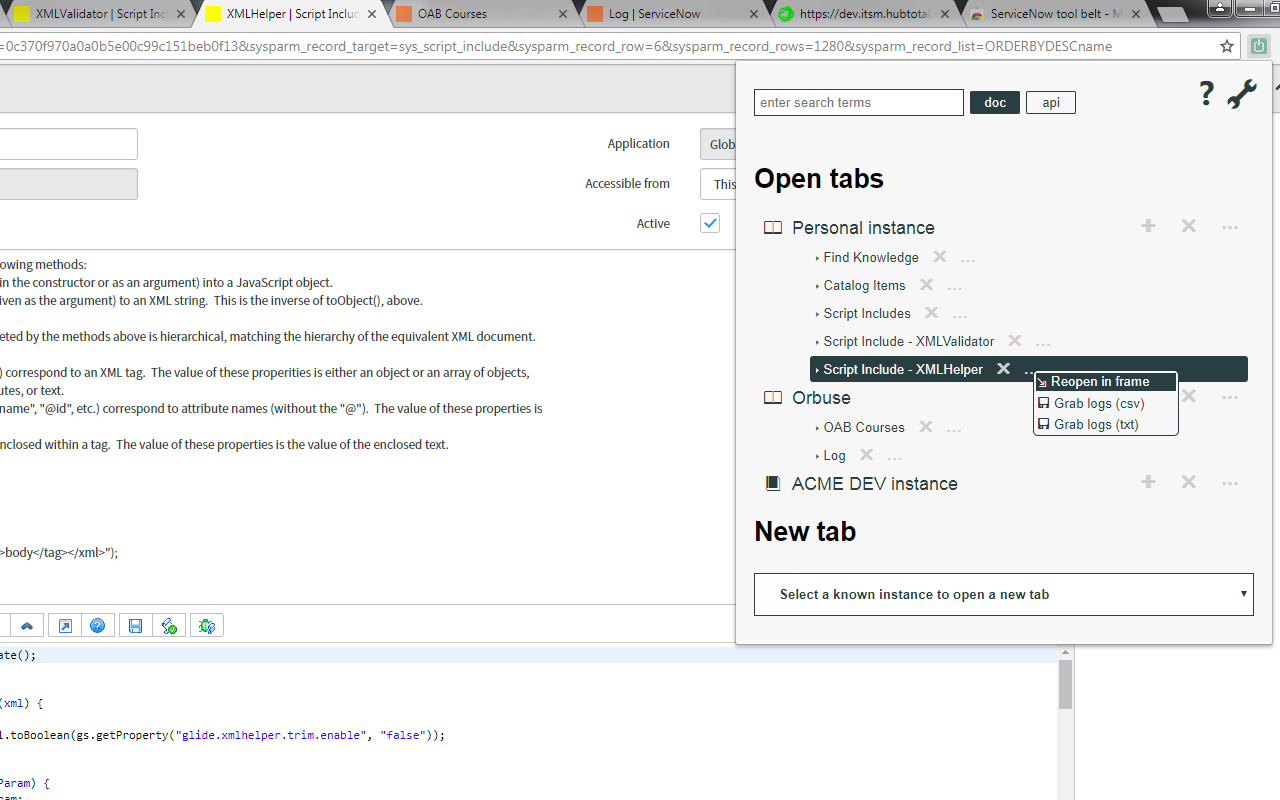The height and width of the screenshot is (800, 1280).
Task: Click the ServiceNow tool belt extension icon
Action: click(1259, 46)
